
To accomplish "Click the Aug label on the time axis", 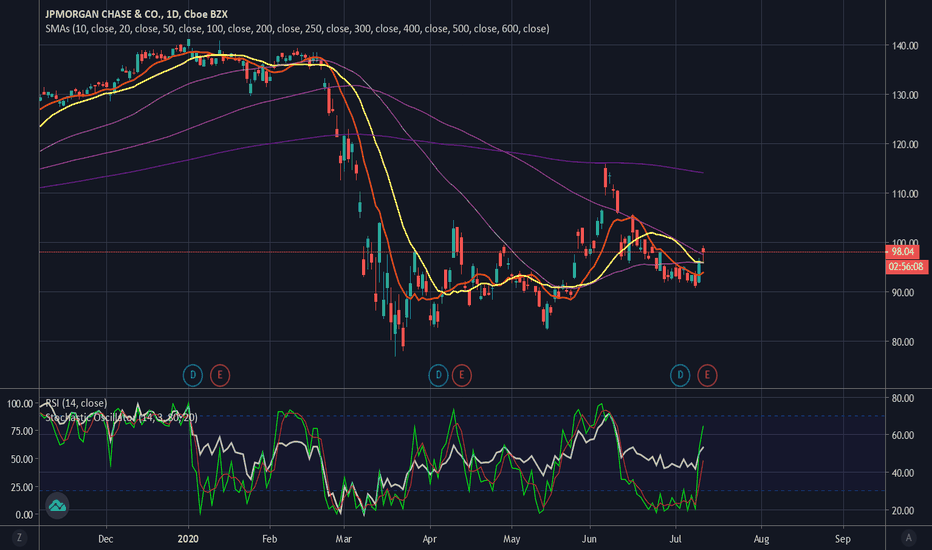I will point(761,539).
